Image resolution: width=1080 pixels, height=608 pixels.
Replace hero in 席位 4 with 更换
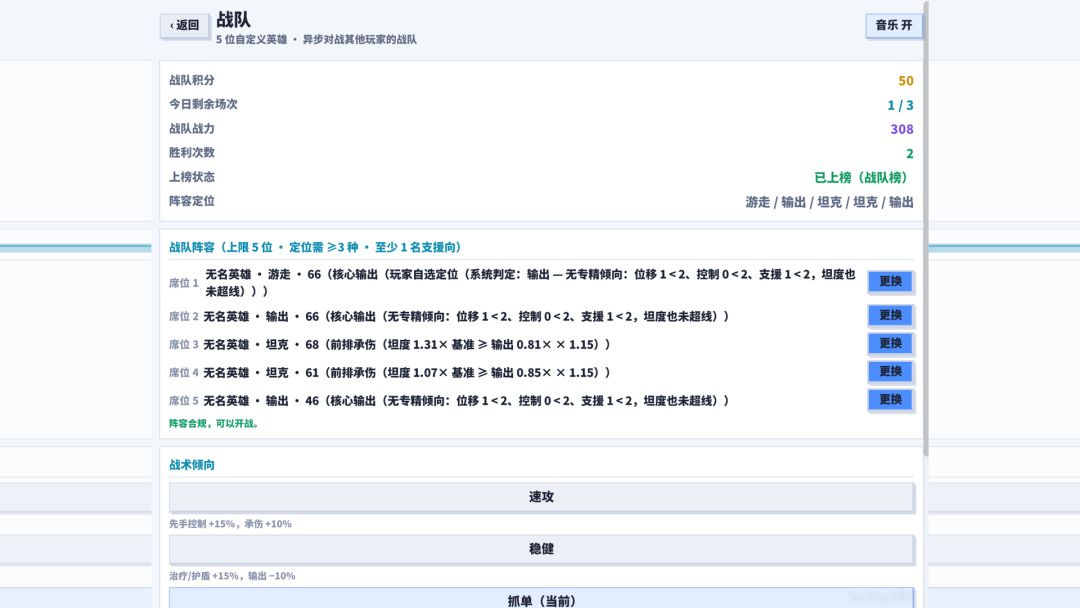pos(890,372)
